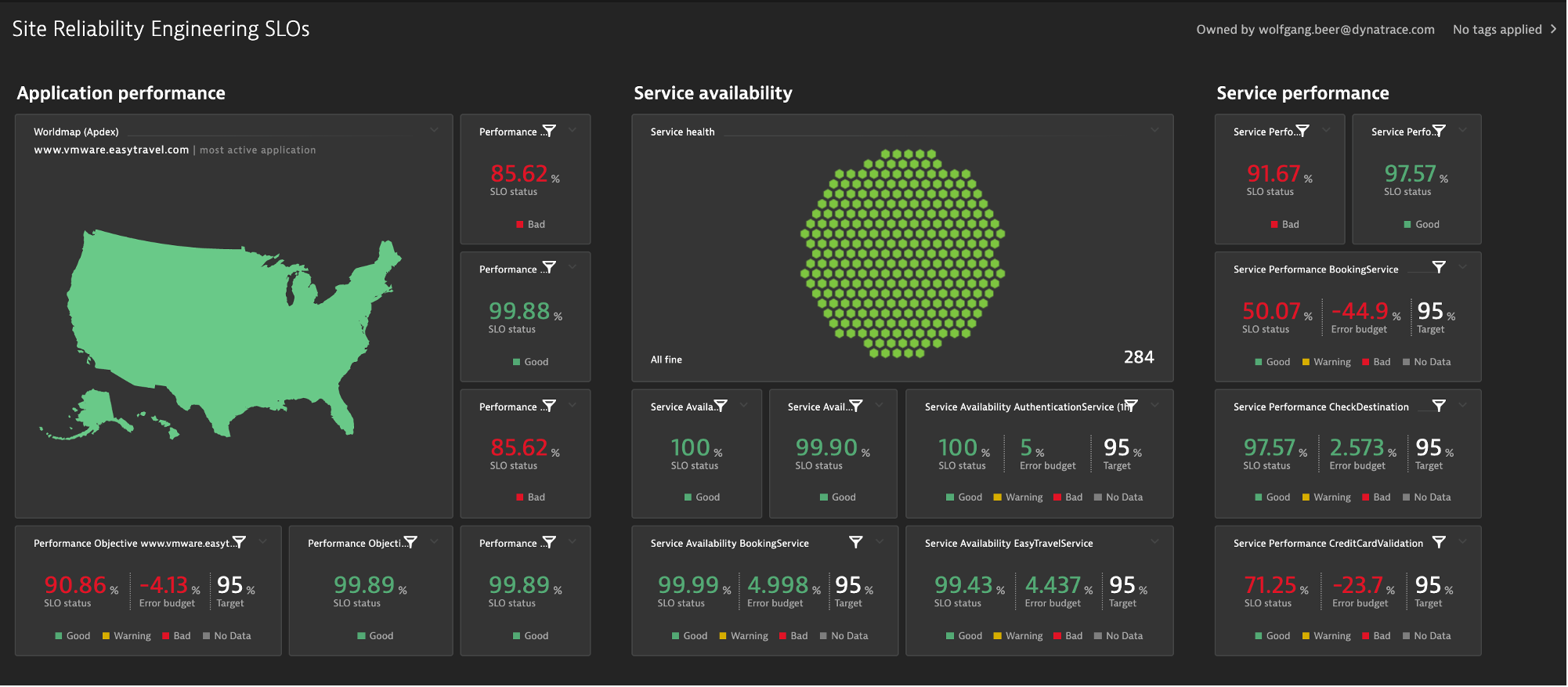This screenshot has width=1568, height=687.
Task: Click filter icon on Service Performance BookingService tile
Action: pos(1439,267)
